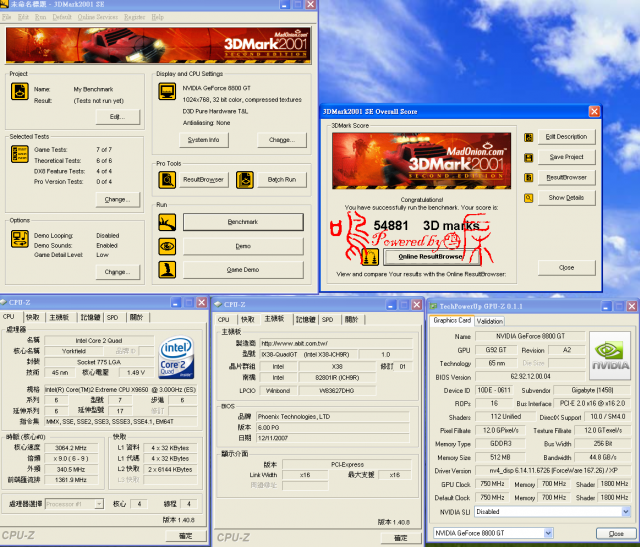Open the Online Services menu

(98, 17)
